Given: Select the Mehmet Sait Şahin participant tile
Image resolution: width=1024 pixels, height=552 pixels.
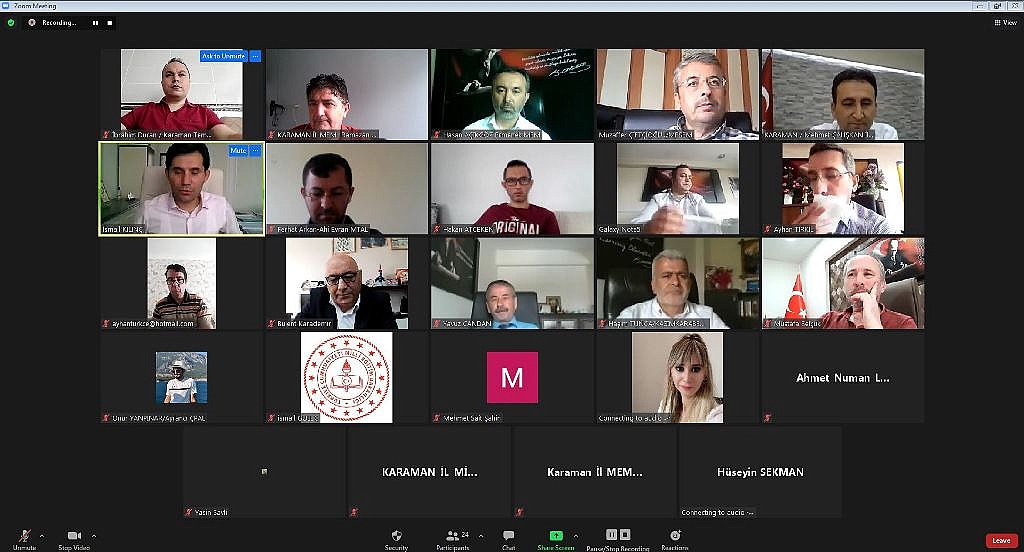Looking at the screenshot, I should (513, 378).
